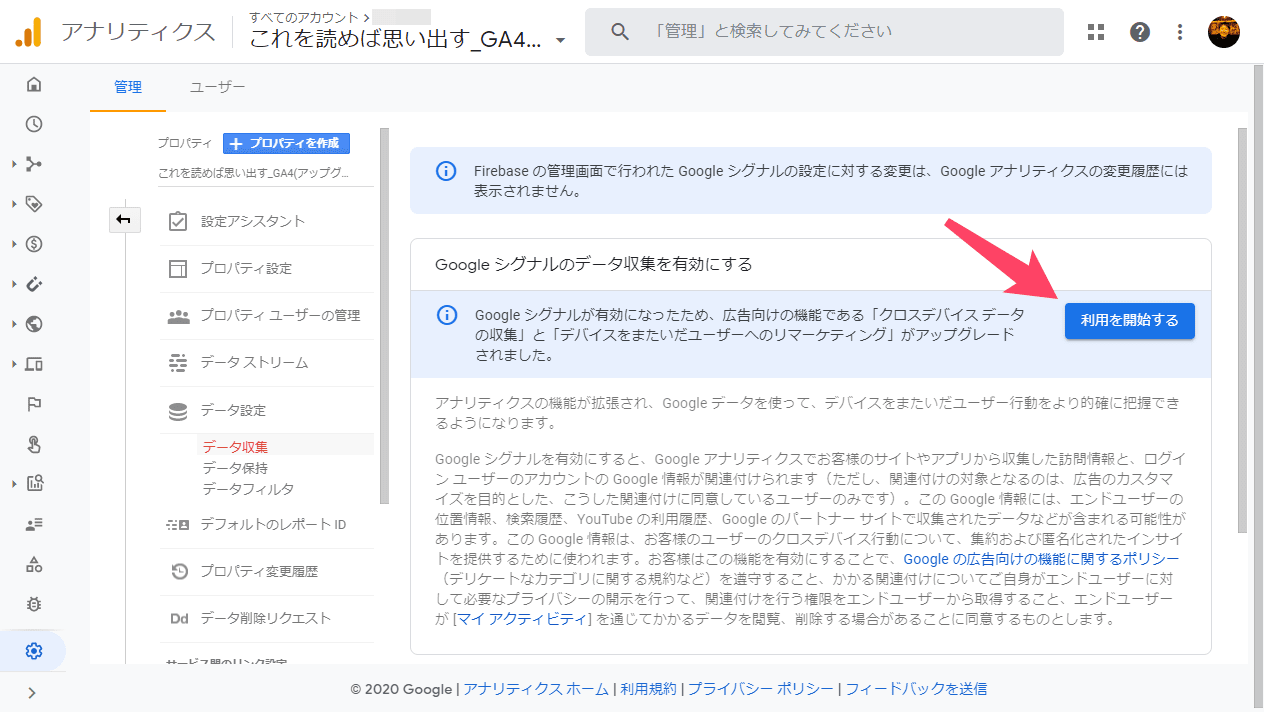The width and height of the screenshot is (1264, 712).
Task: Open the lifecycle acquisition branch icon
Action: tap(34, 164)
